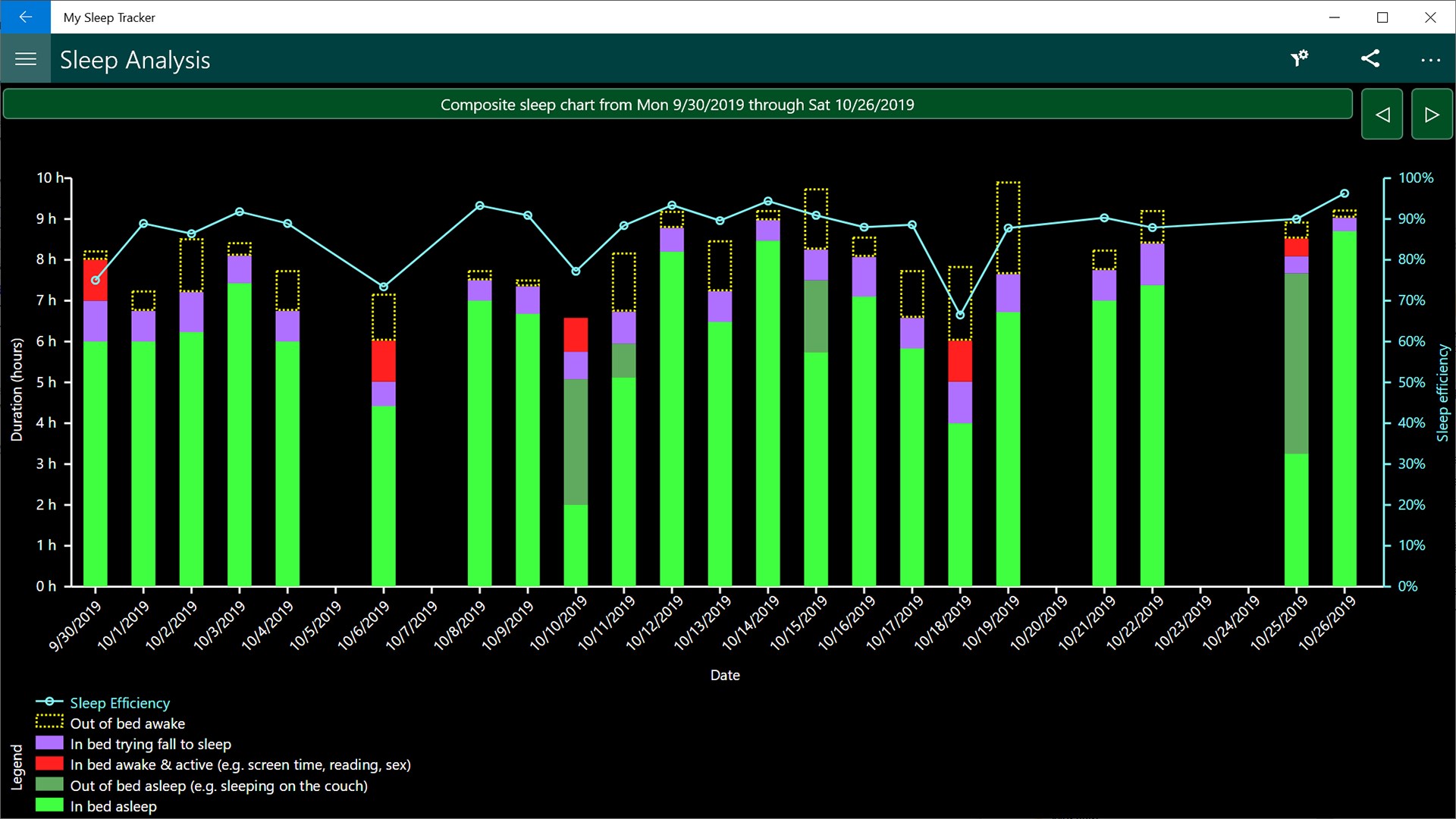This screenshot has width=1456, height=819.
Task: Maximize the My Sleep Tracker window
Action: click(1382, 17)
